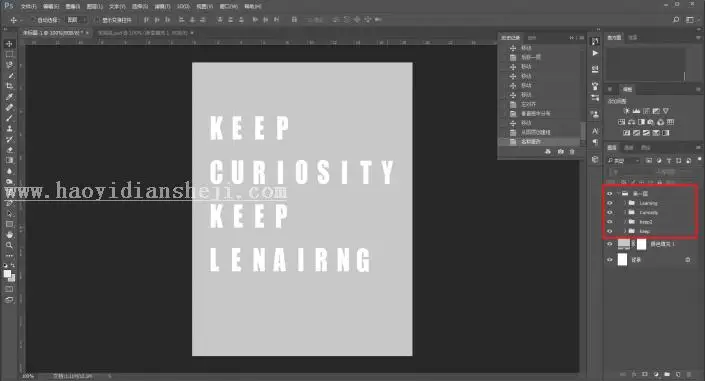Select the Lasso tool
Screen dimensions: 705x381
(x=9, y=65)
